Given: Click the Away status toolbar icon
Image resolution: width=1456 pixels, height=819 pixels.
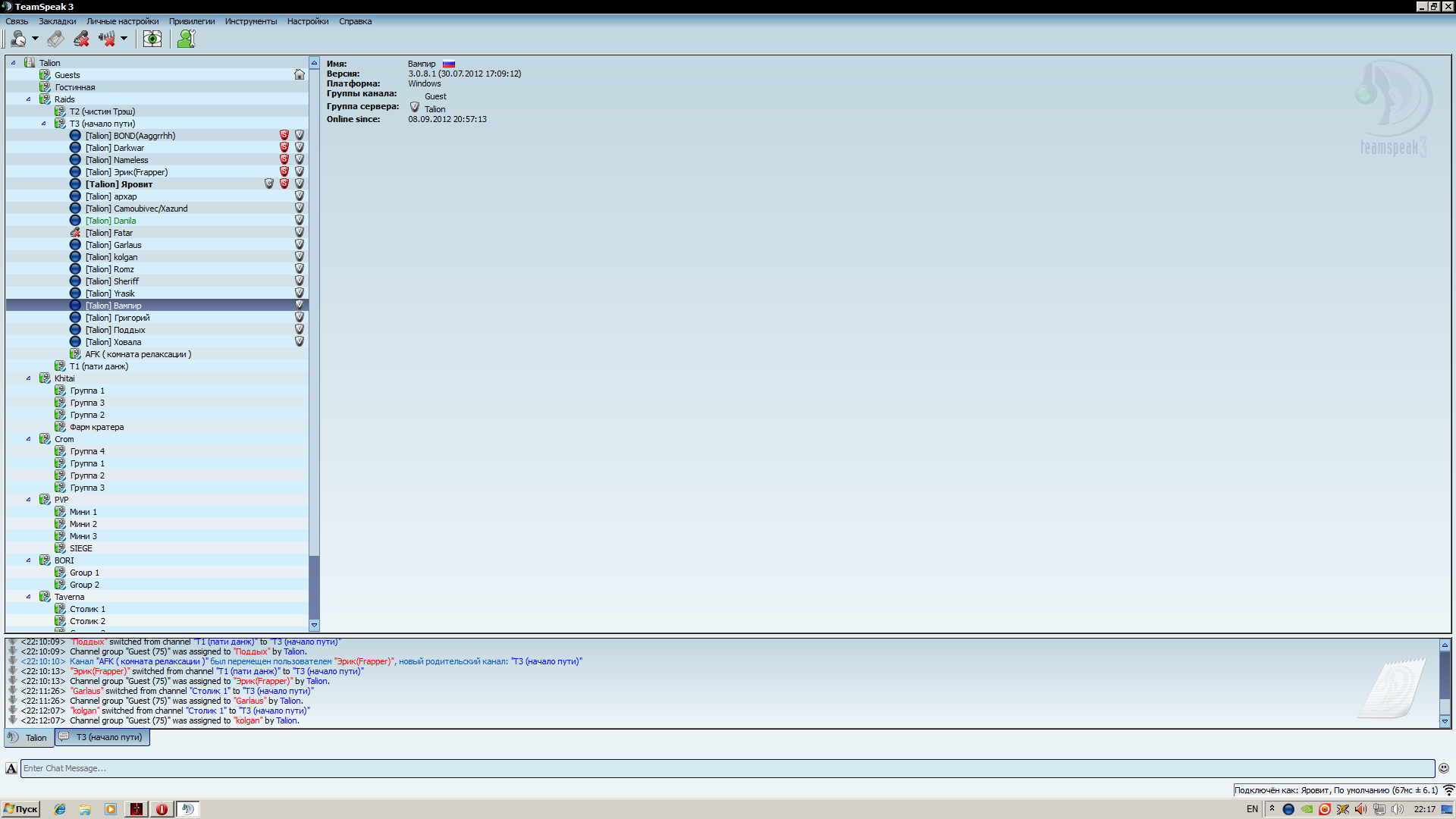Looking at the screenshot, I should tap(18, 39).
